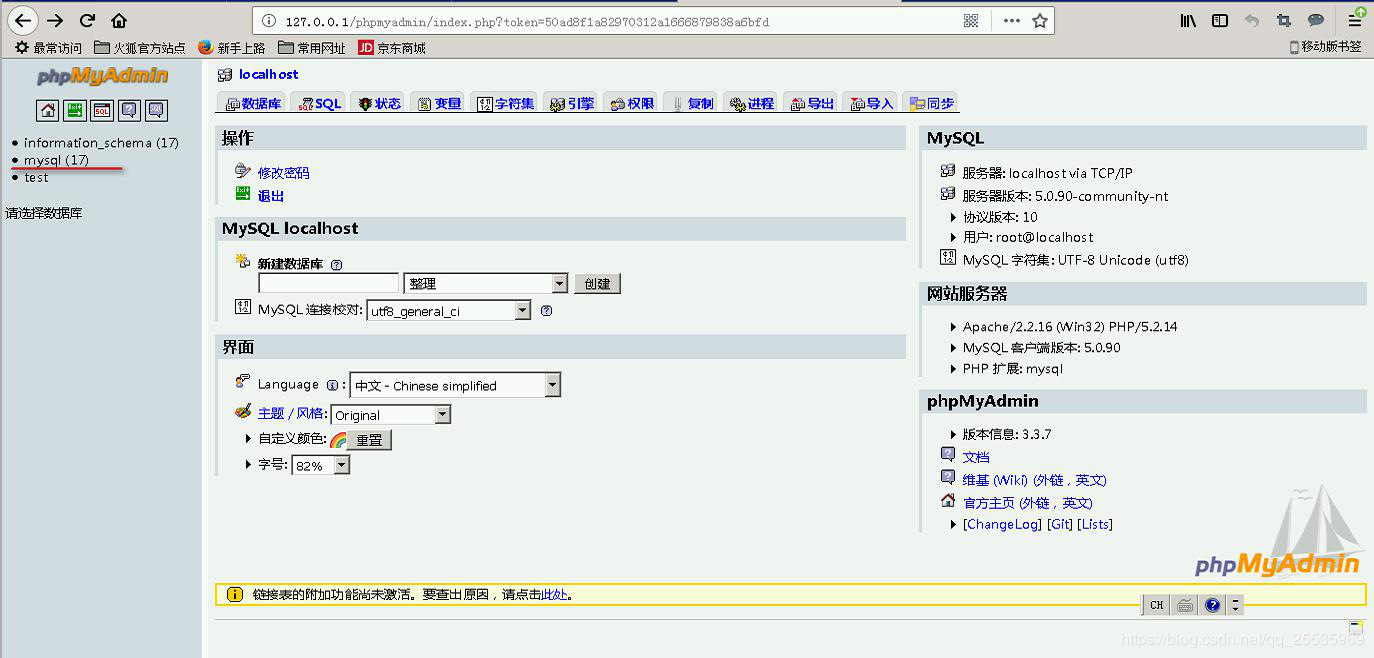Select the mysql (17) database
Screen dimensions: 1374x658
[x=56, y=160]
